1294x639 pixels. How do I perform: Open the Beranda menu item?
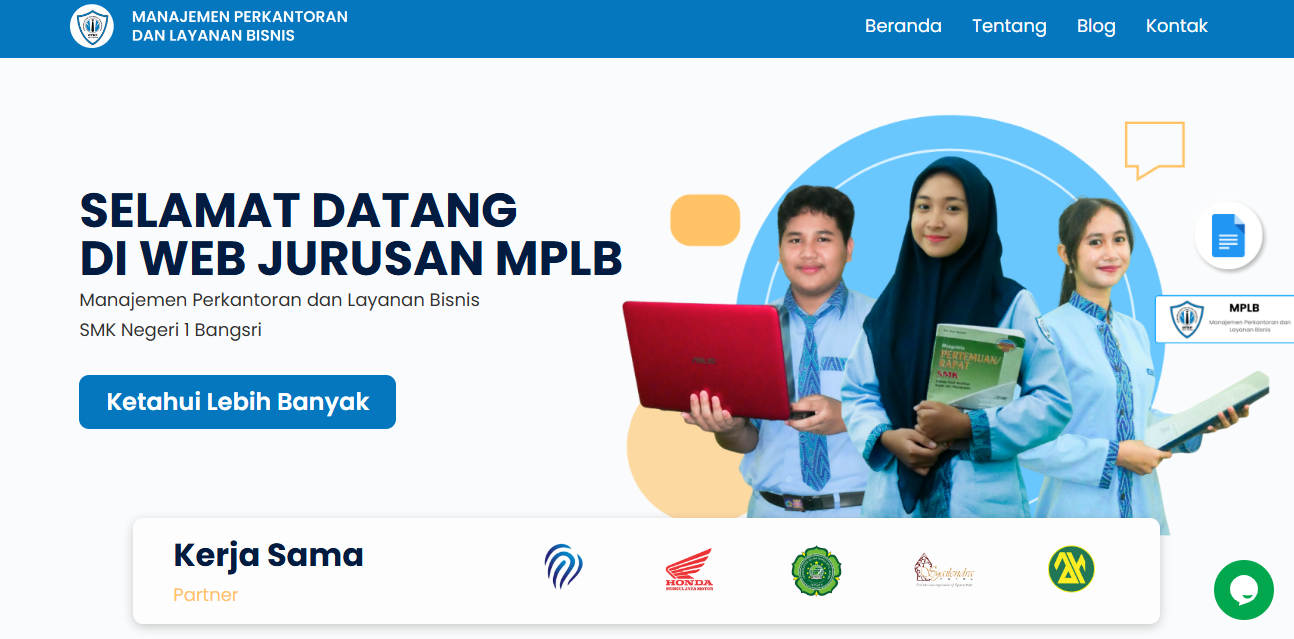point(903,26)
